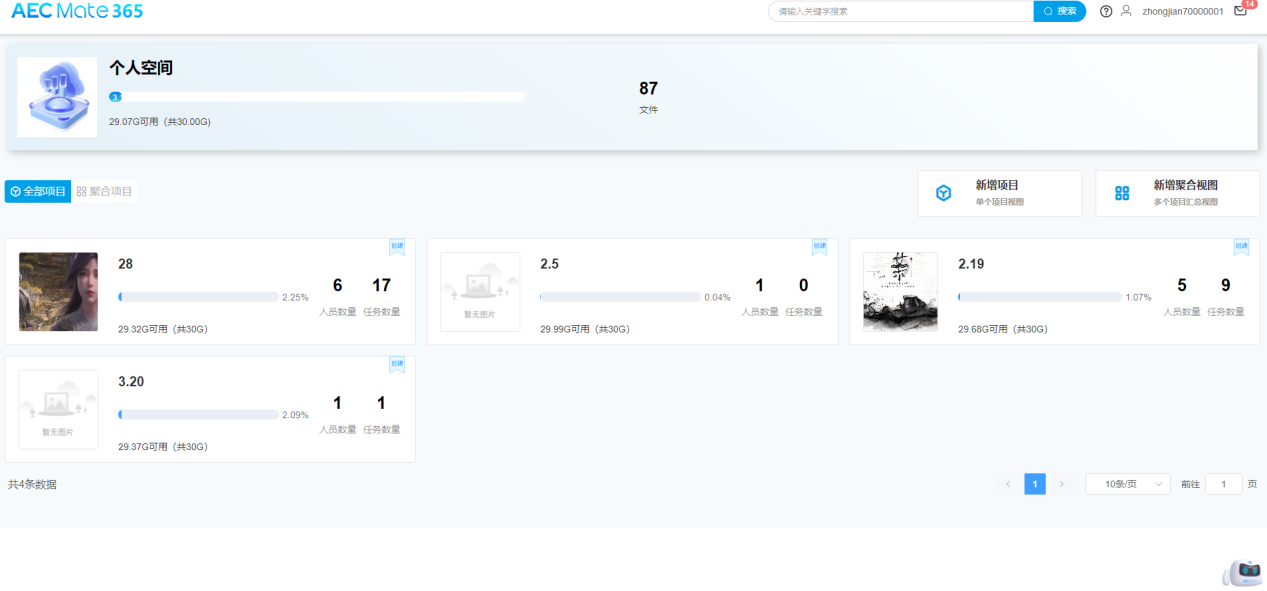
Task: Open project 28 thumbnail image
Action: (x=58, y=292)
